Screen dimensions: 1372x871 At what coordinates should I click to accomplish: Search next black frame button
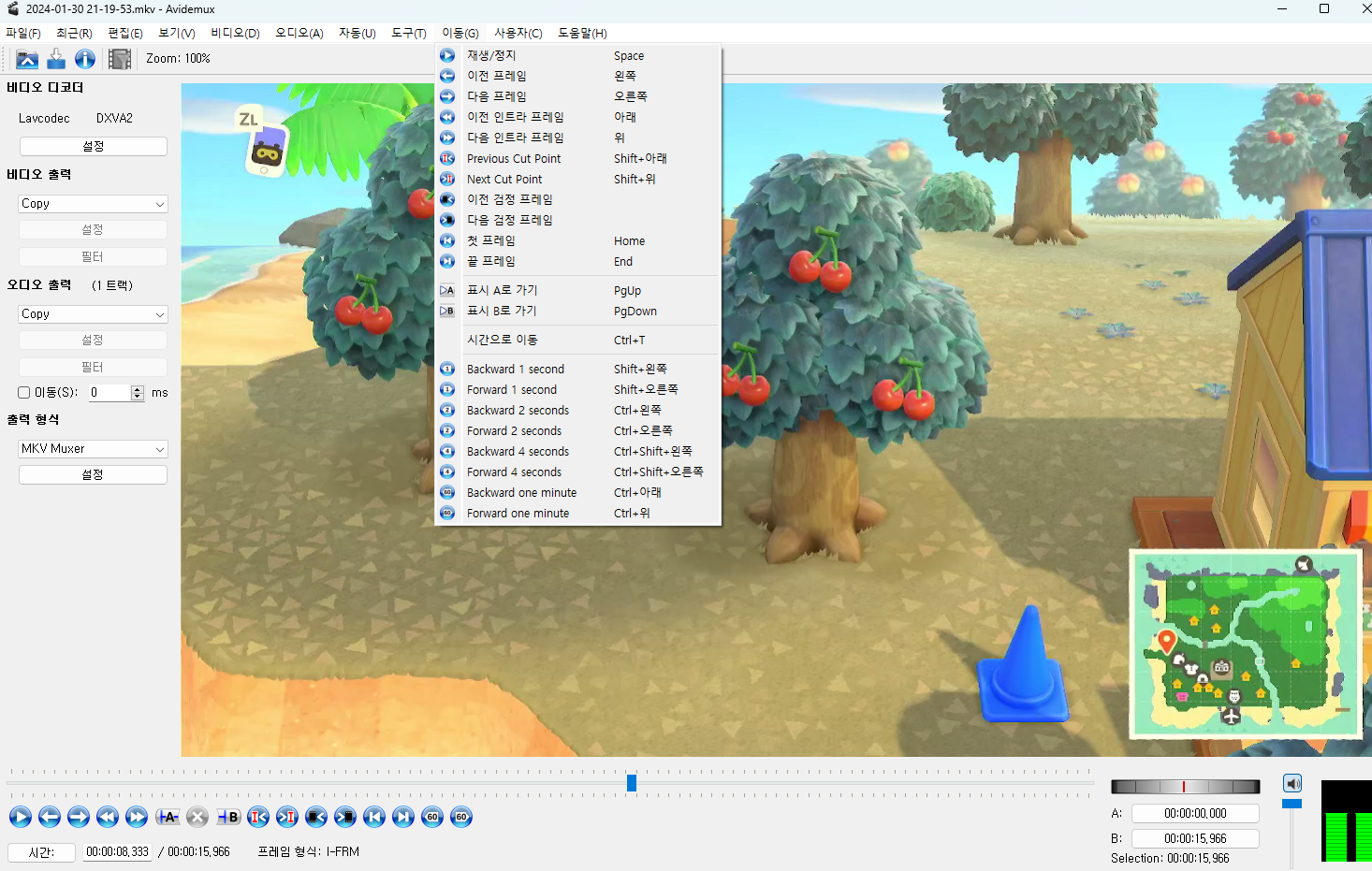click(x=345, y=817)
